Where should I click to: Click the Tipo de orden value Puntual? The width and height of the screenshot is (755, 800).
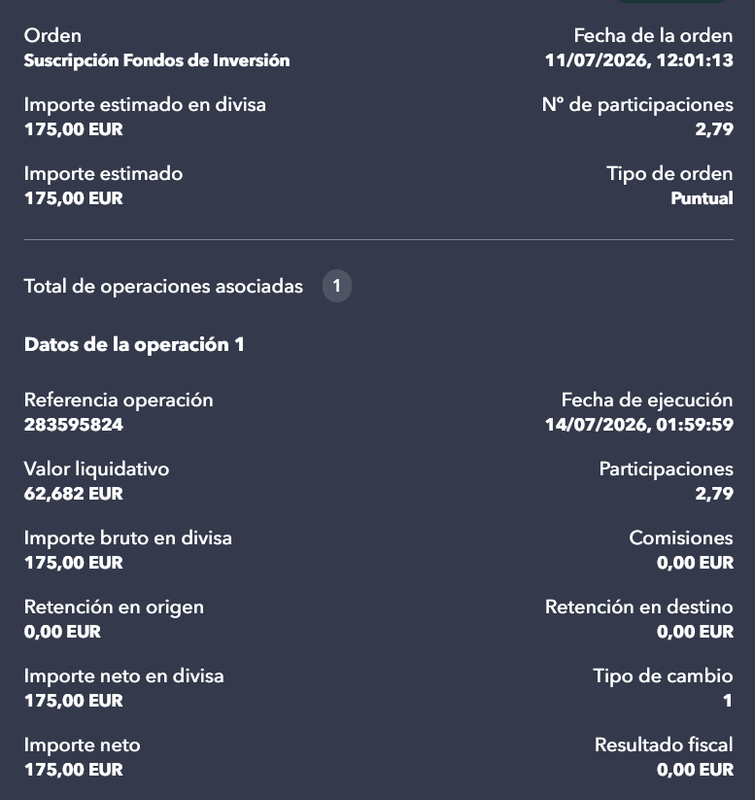coord(702,198)
